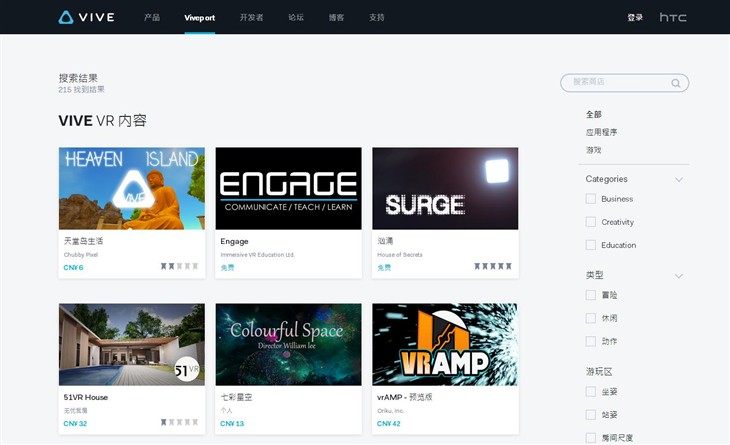The height and width of the screenshot is (445, 730).
Task: Check the 站姿 play area checkbox
Action: point(591,415)
